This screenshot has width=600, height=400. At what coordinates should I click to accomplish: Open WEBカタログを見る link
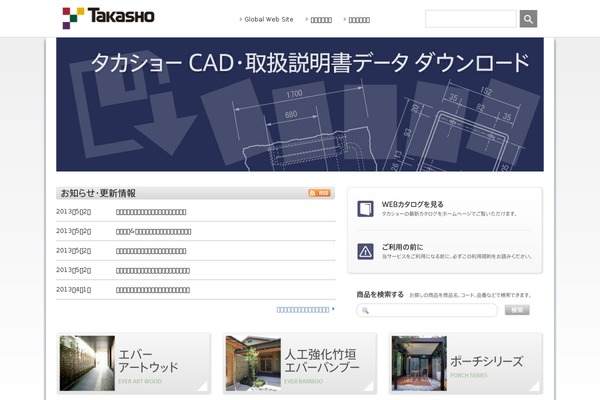point(412,204)
